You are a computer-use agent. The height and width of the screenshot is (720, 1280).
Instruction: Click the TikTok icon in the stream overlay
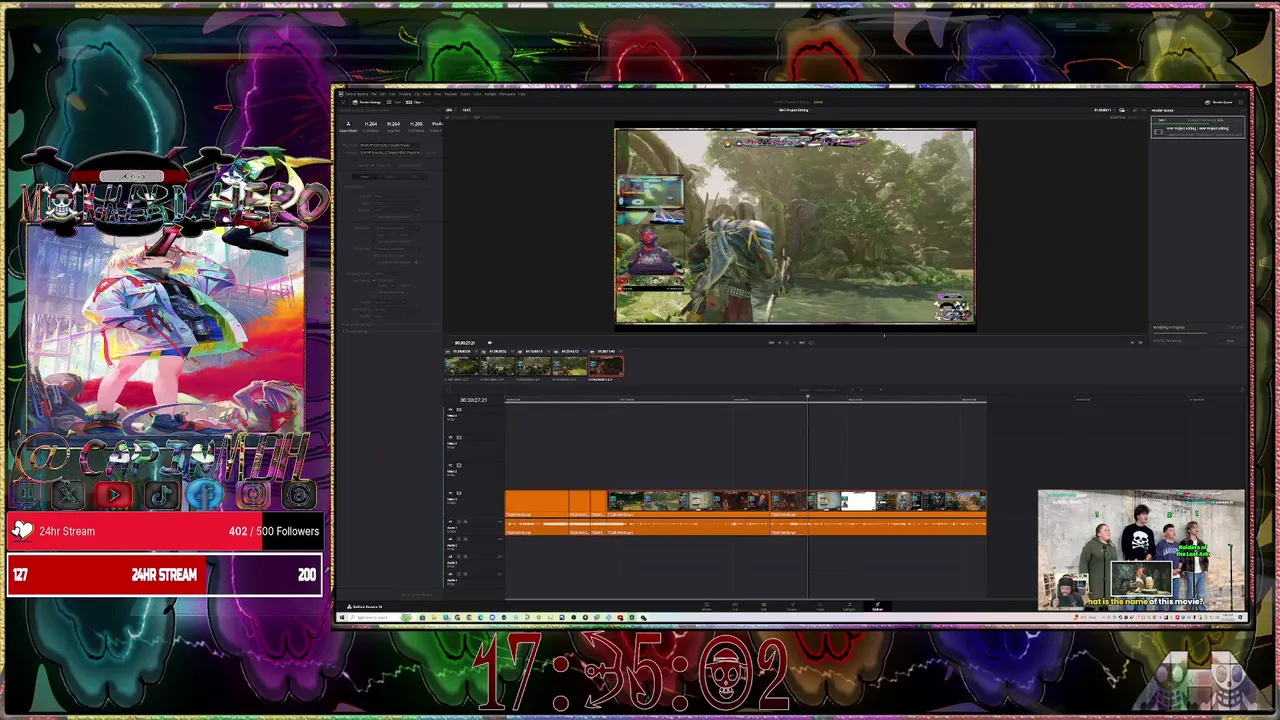[161, 494]
